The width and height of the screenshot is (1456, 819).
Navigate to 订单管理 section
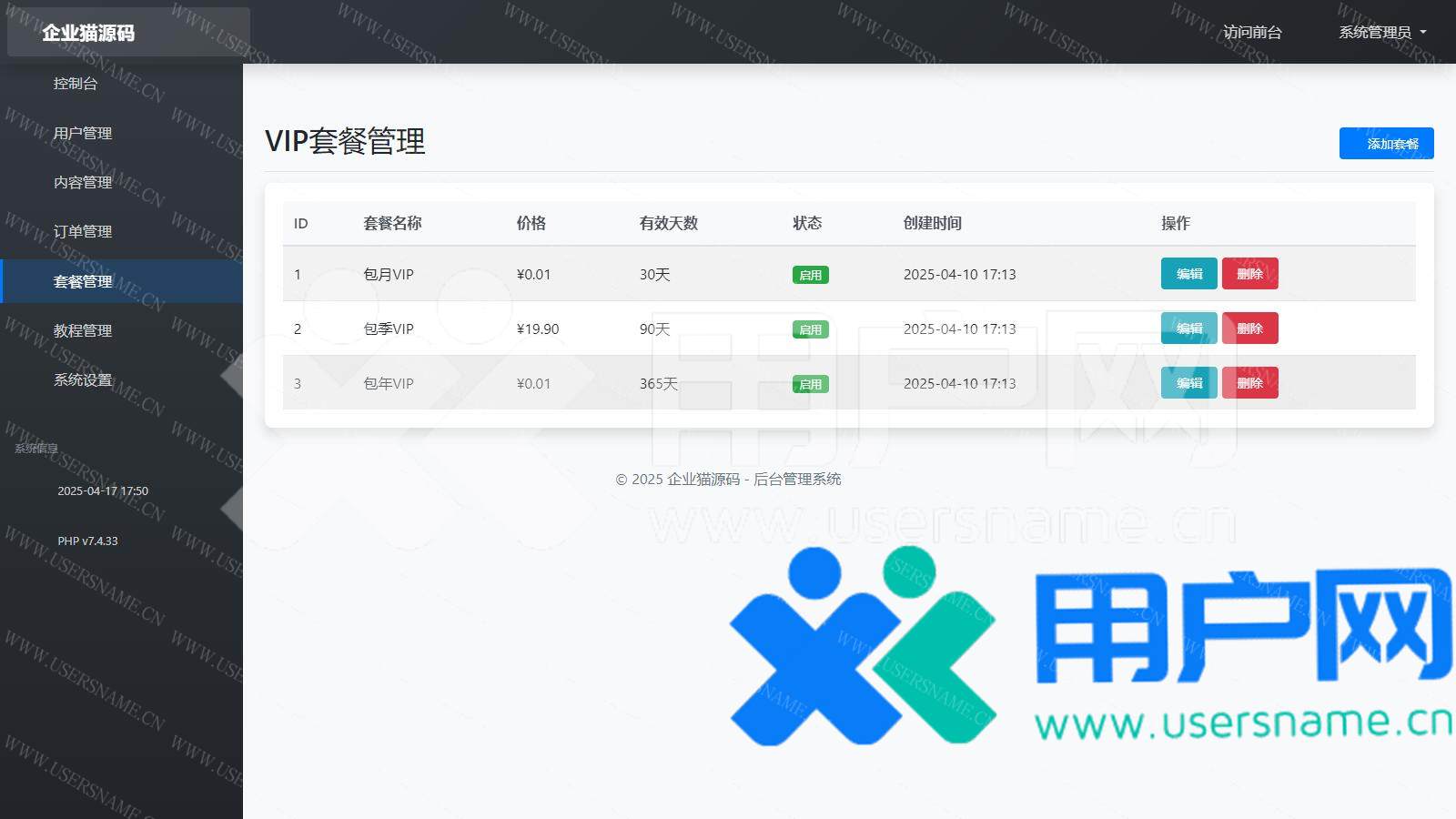(x=83, y=232)
